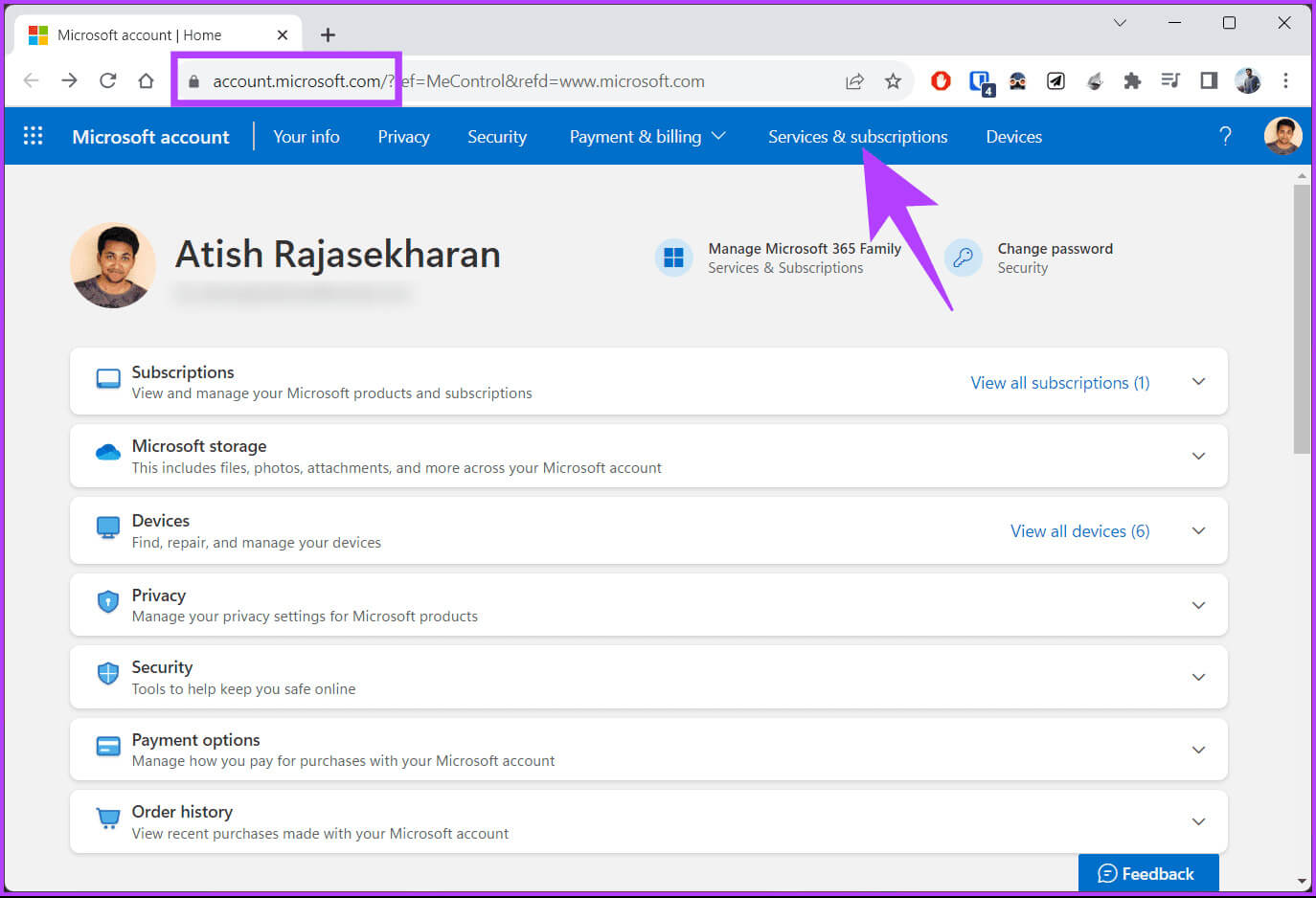Reload the current page
Viewport: 1316px width, 898px height.
pyautogui.click(x=107, y=80)
